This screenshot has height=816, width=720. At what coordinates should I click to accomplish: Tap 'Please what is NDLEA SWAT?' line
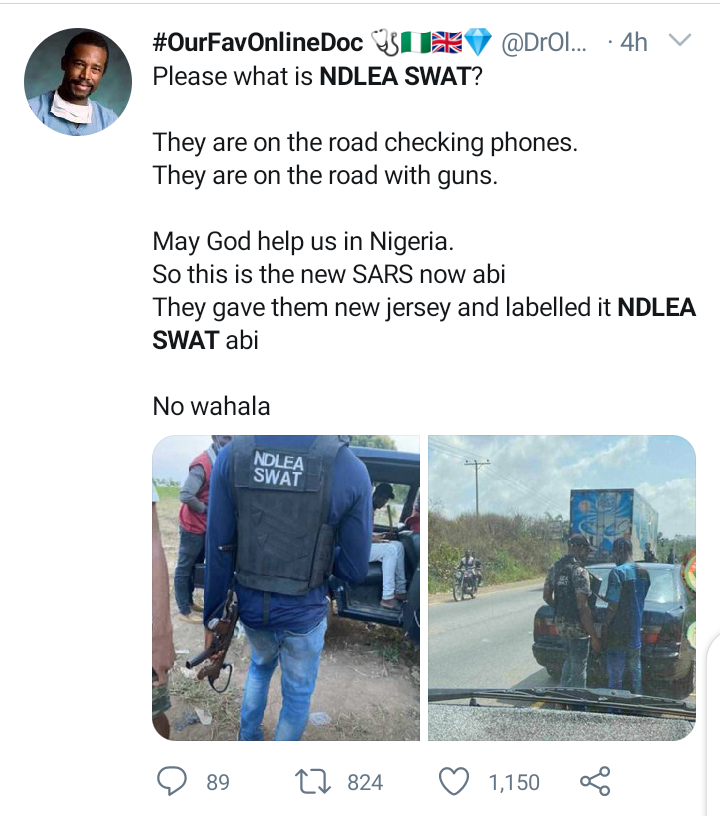[x=317, y=76]
